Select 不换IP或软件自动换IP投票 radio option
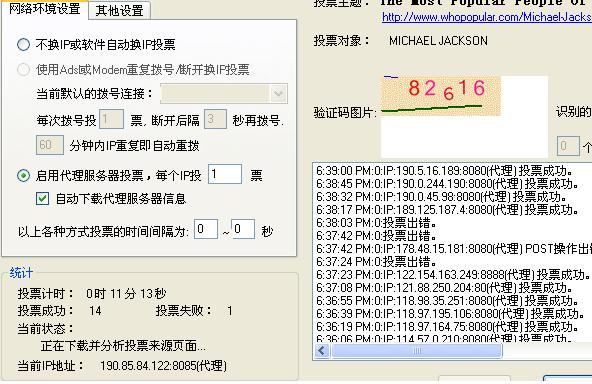 point(23,45)
